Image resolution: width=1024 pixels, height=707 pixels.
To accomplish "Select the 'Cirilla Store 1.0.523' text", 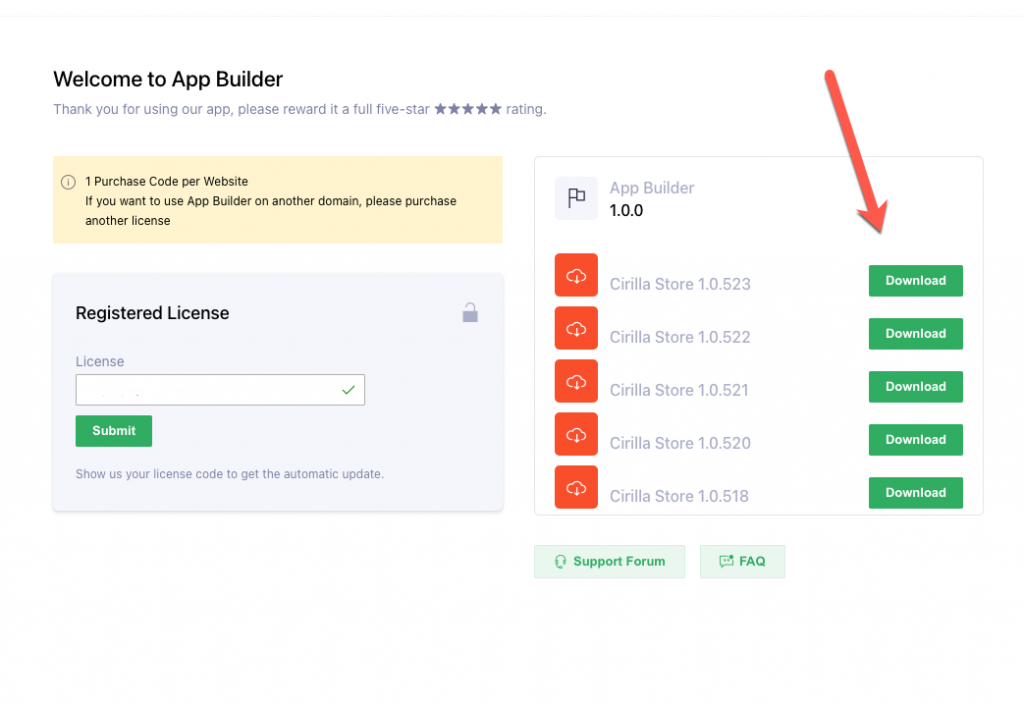I will pyautogui.click(x=680, y=284).
